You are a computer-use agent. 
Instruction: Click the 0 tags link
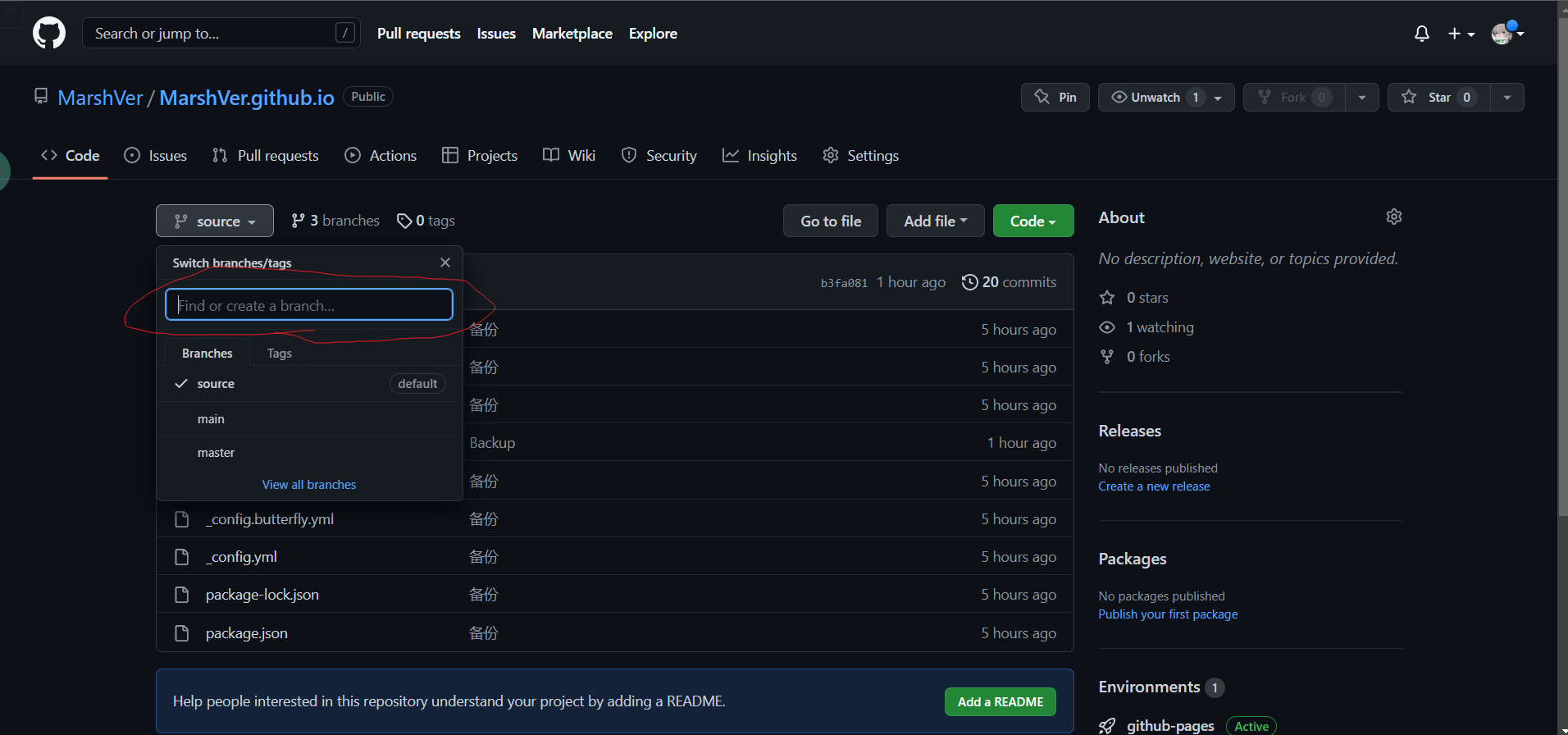point(426,221)
